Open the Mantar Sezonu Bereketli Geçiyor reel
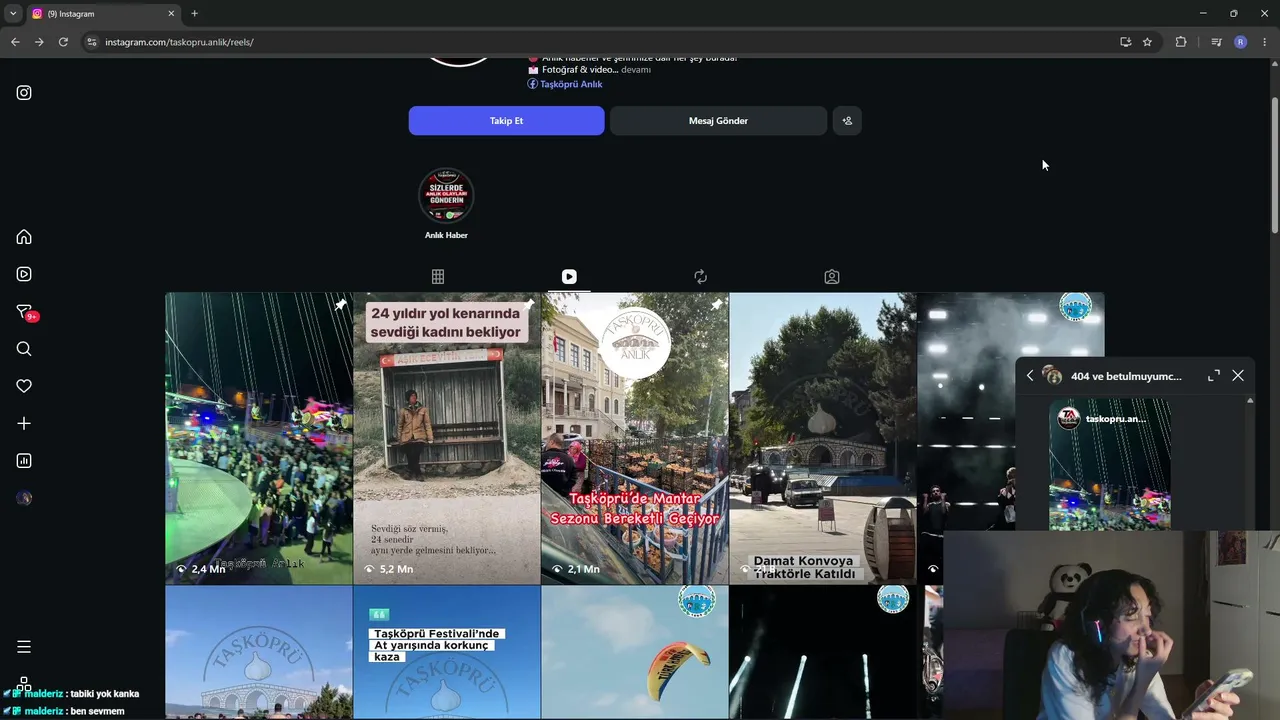 (635, 438)
